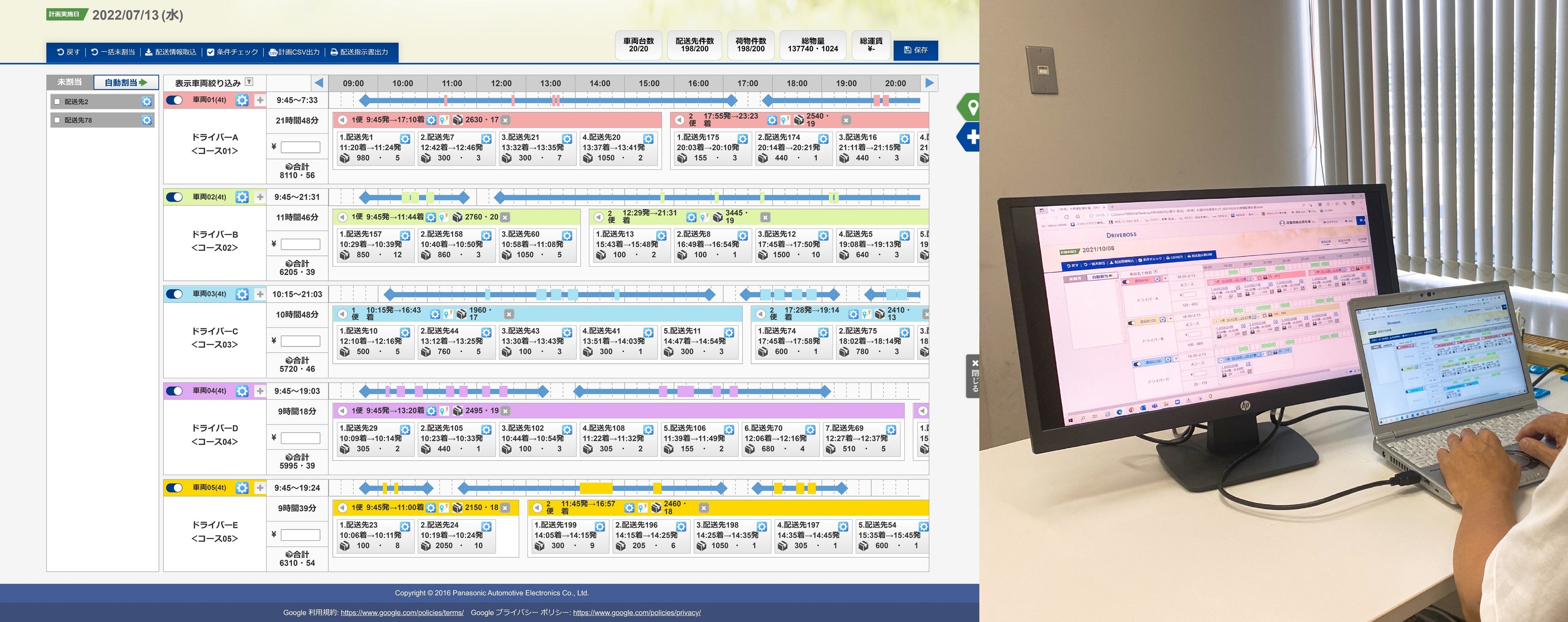Remove 車両04 1便 with its x icon
Screen dimensions: 1568x622
tap(505, 411)
